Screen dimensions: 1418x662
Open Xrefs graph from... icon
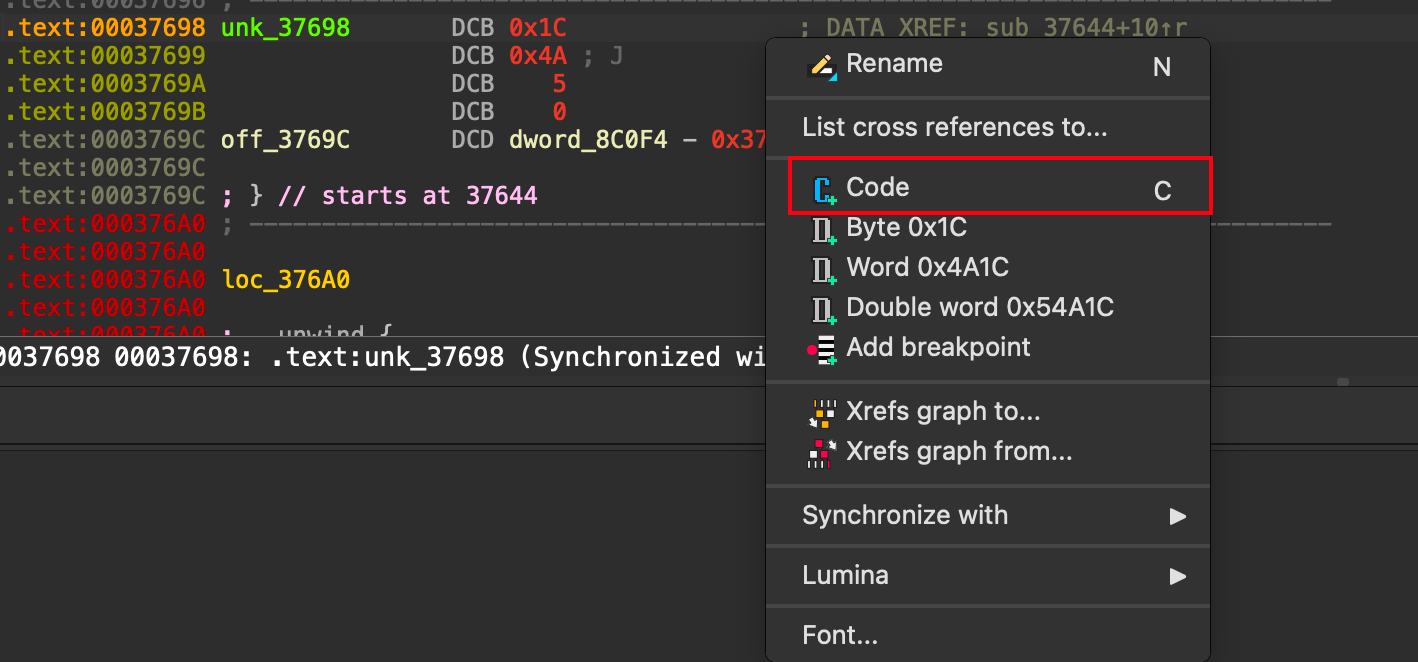tap(823, 453)
